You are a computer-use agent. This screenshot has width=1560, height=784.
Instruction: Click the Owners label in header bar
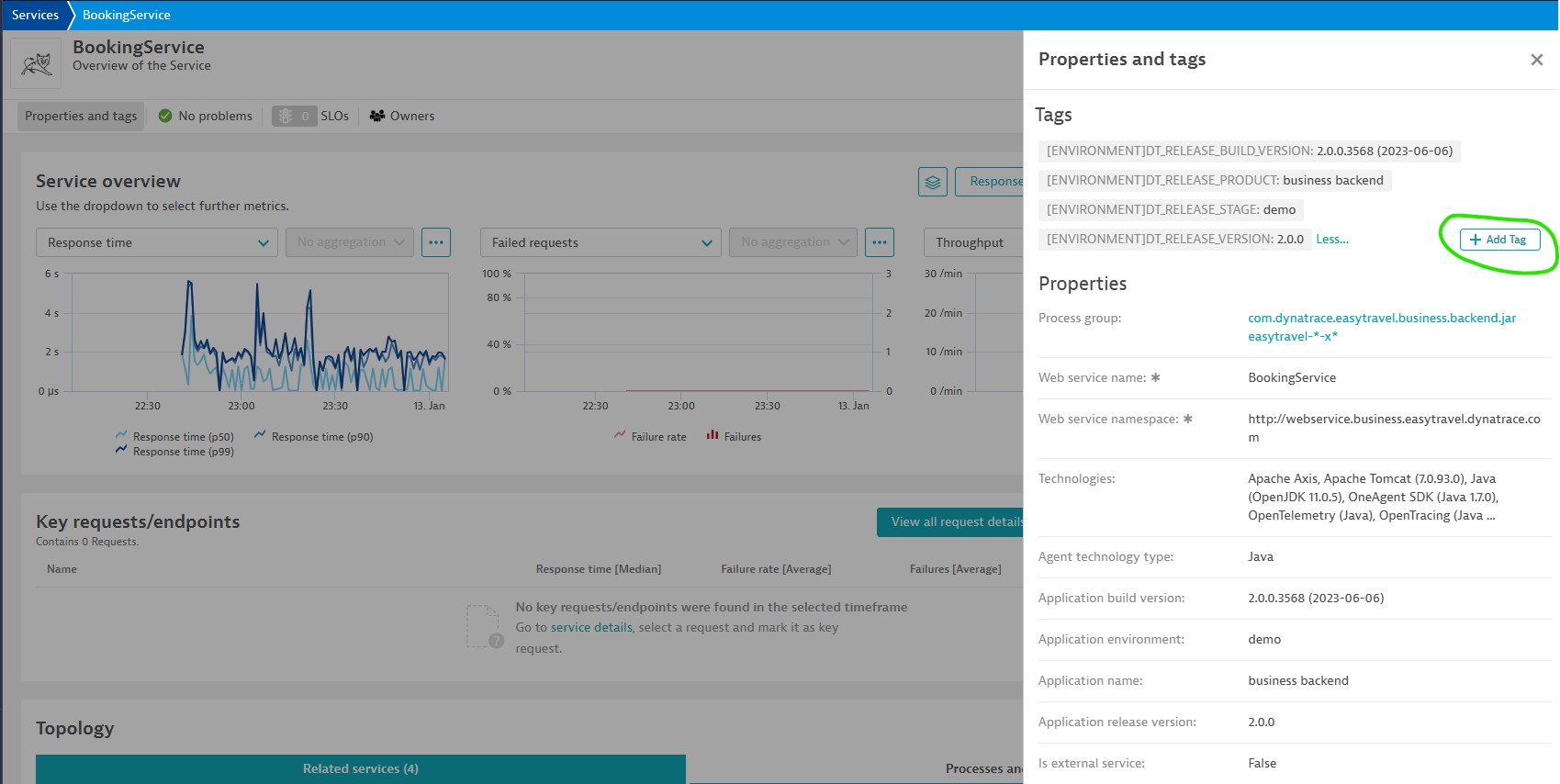coord(412,116)
